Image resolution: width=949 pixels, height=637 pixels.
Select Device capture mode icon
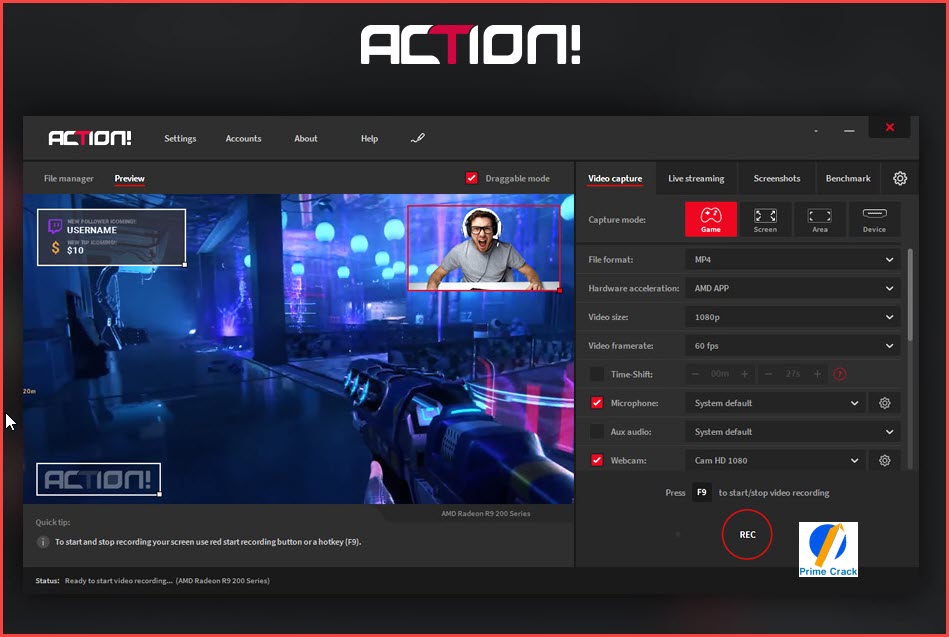[874, 219]
